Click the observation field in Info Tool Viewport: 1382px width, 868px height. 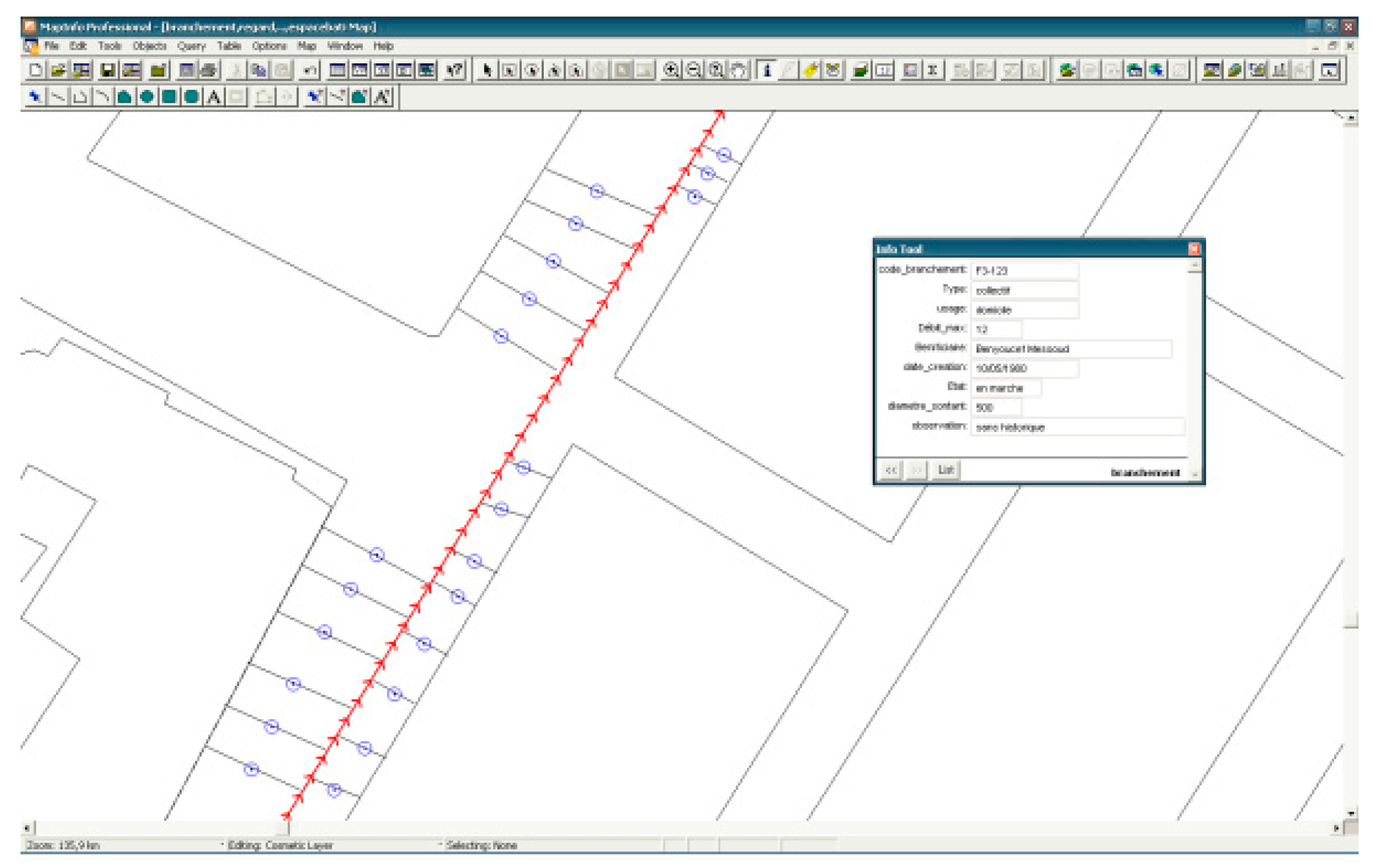coord(1077,427)
